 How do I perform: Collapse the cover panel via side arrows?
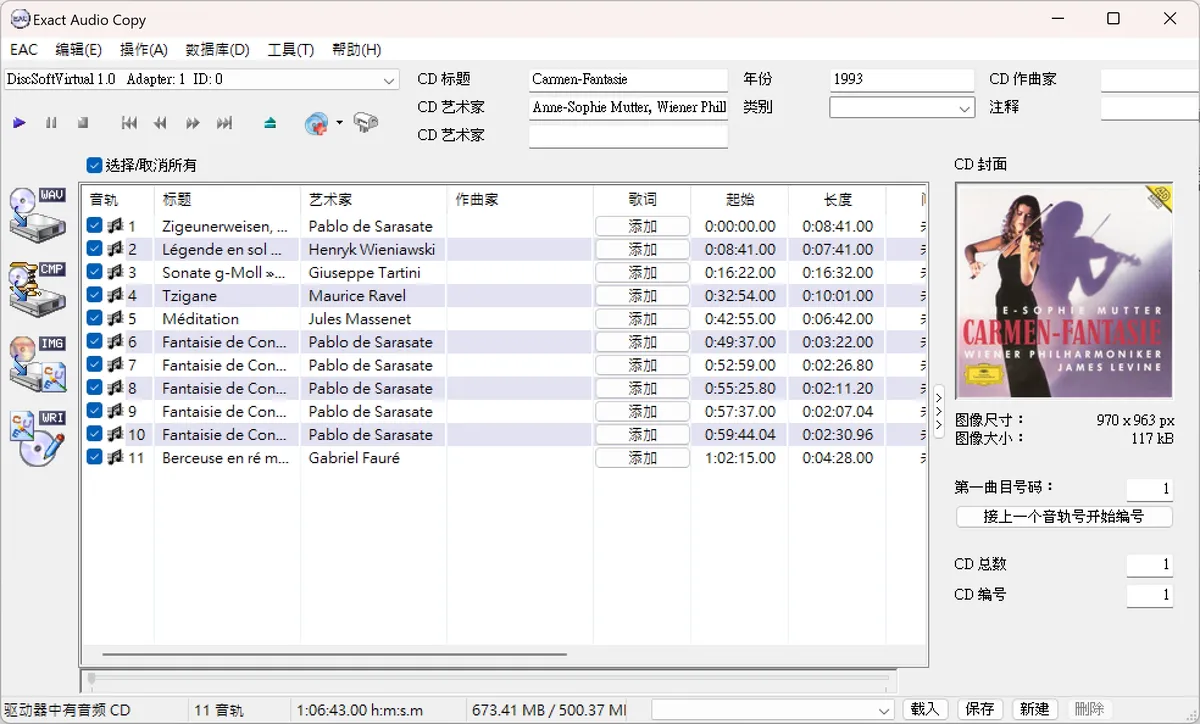[x=938, y=411]
